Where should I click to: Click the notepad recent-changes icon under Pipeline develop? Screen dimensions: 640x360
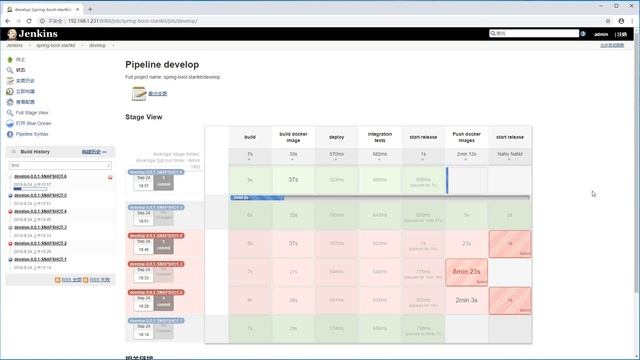pos(139,94)
